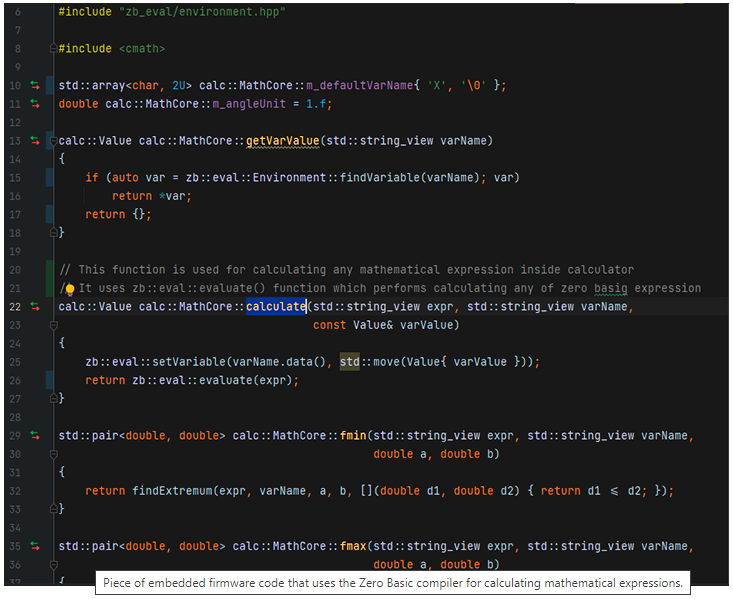Click the highlighted calculate function name
Image resolution: width=733 pixels, height=599 pixels.
point(276,306)
